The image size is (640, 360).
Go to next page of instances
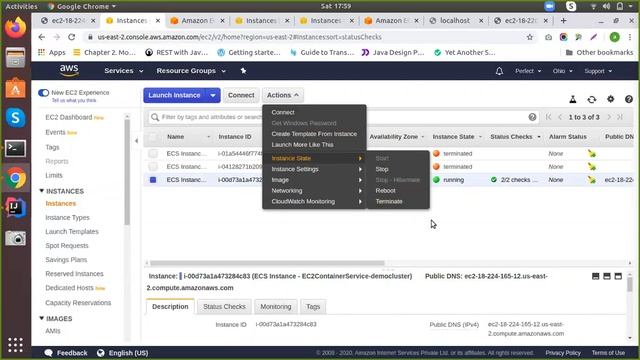(609, 117)
